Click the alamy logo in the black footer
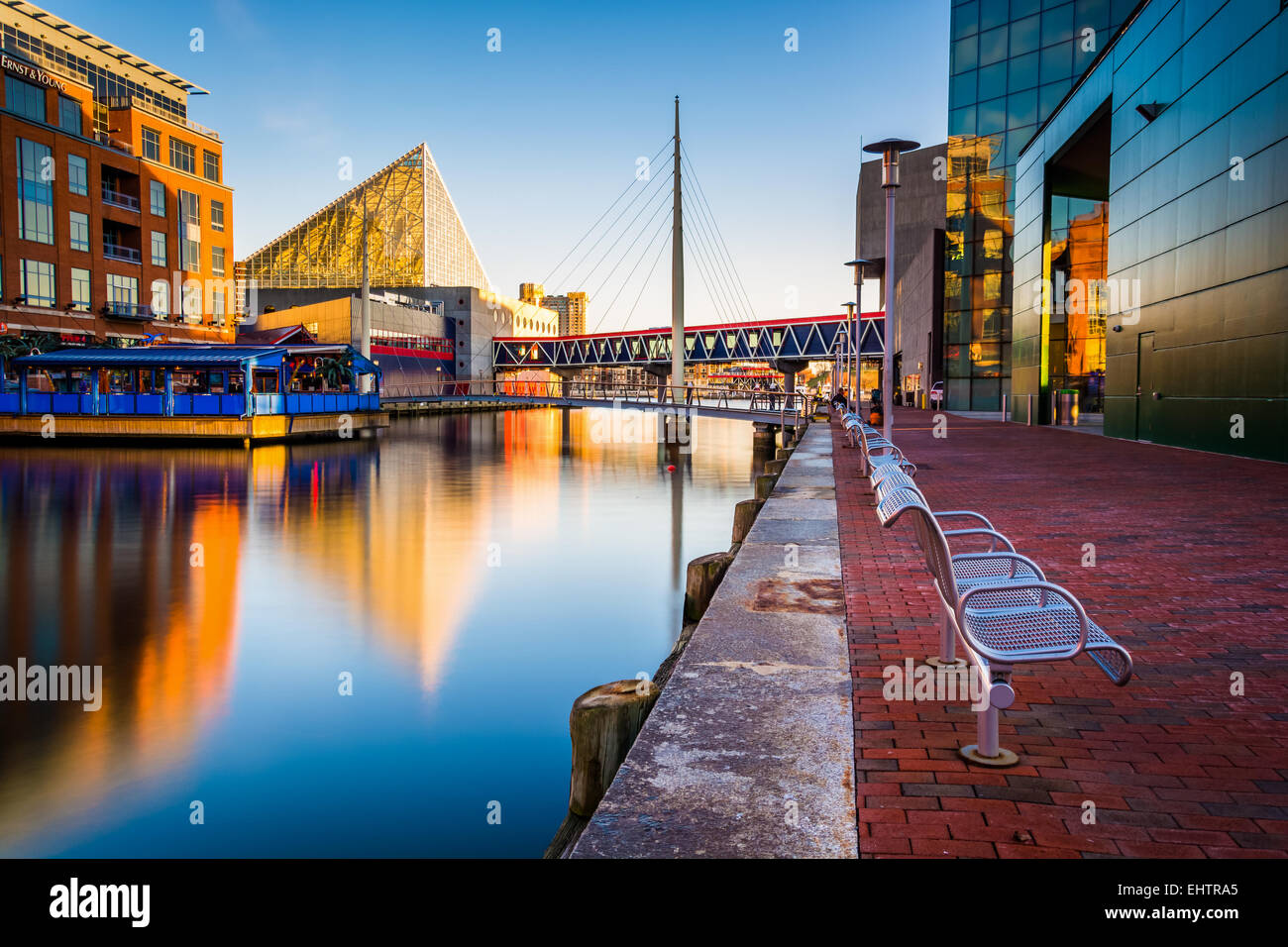Viewport: 1288px width, 947px height. pos(100,902)
